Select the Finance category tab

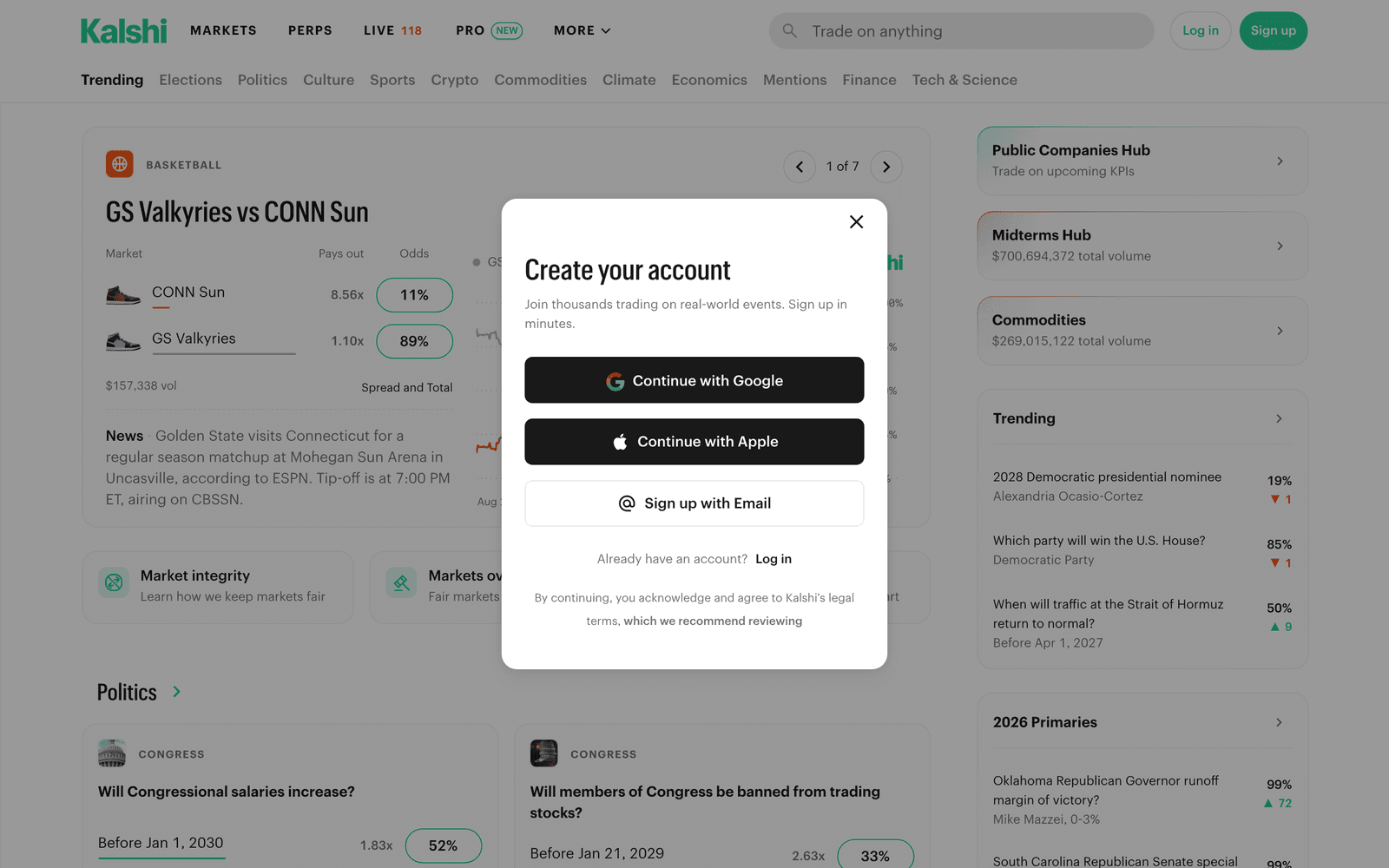click(x=869, y=80)
